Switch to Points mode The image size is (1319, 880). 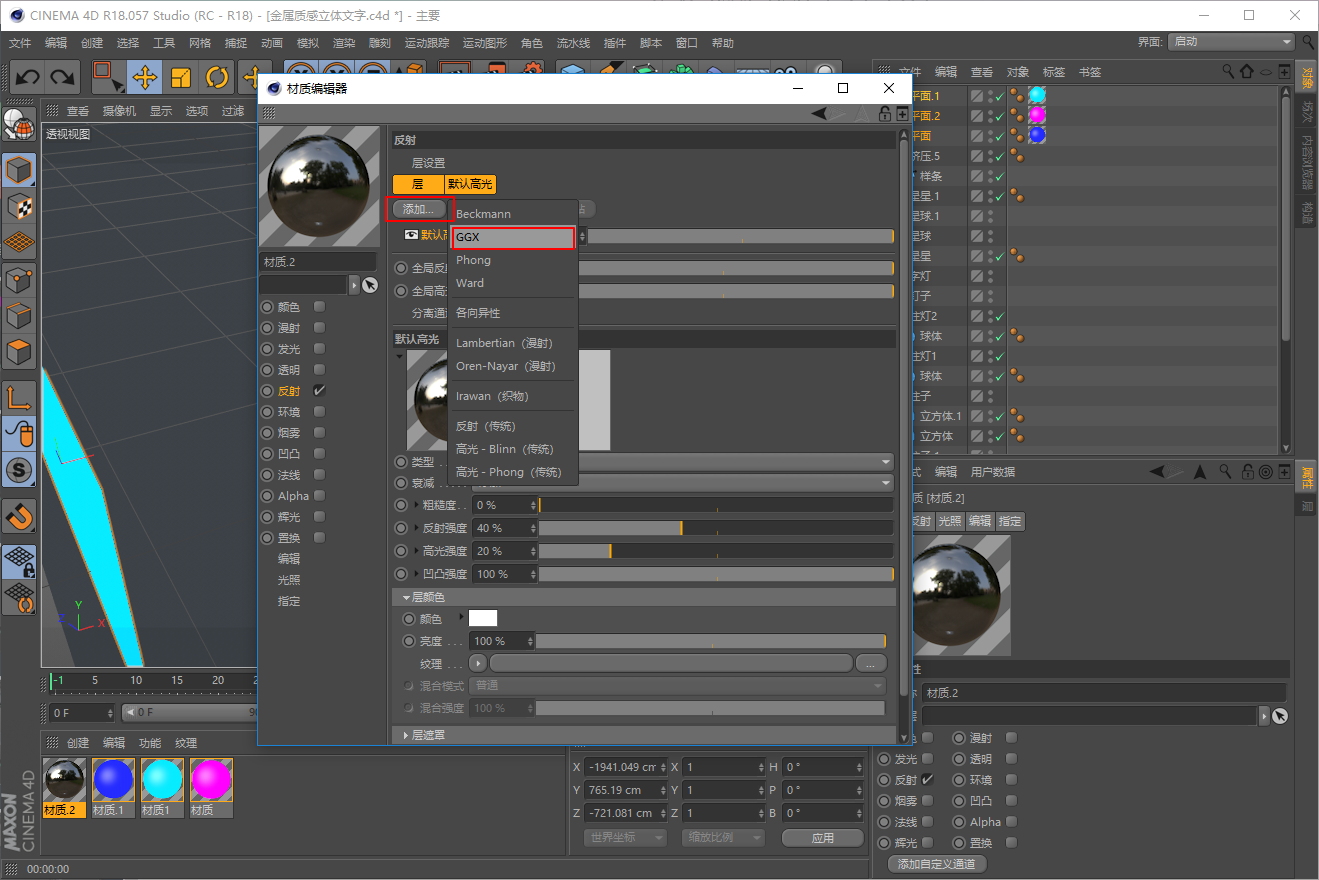pyautogui.click(x=20, y=280)
